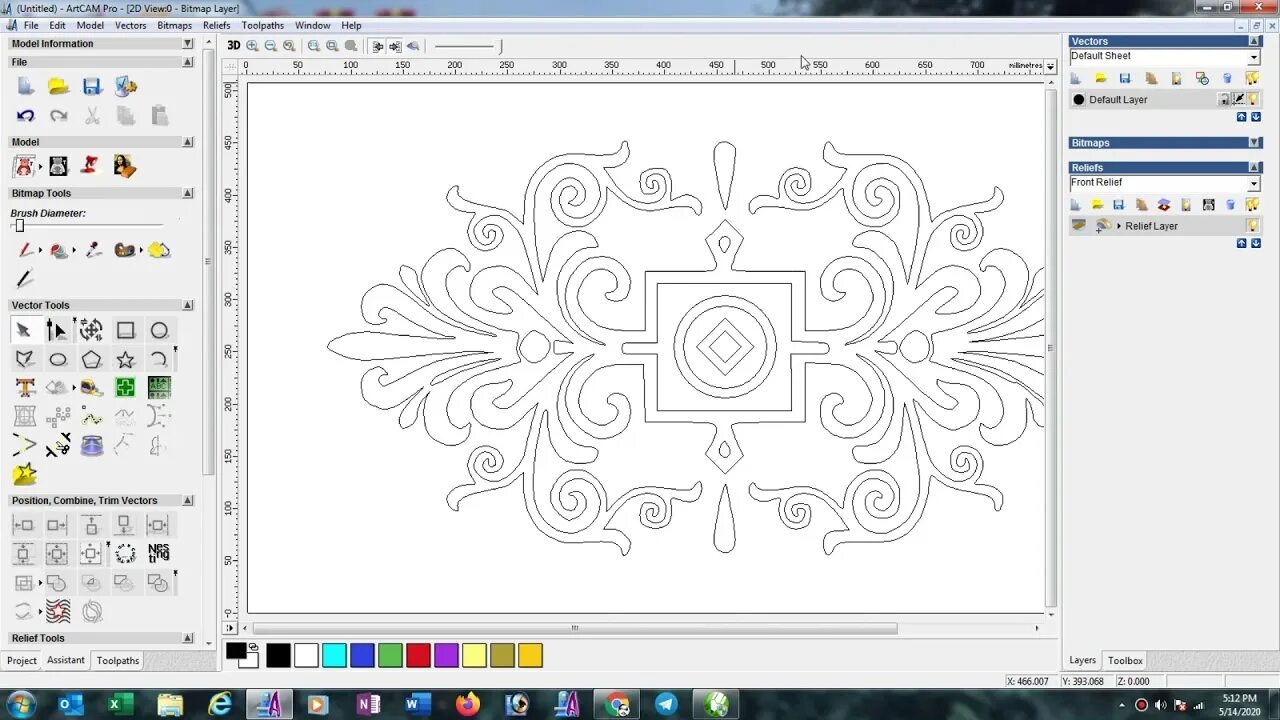Click the Default Layer colour dot
Screen dimensions: 1280x720
coord(1079,99)
